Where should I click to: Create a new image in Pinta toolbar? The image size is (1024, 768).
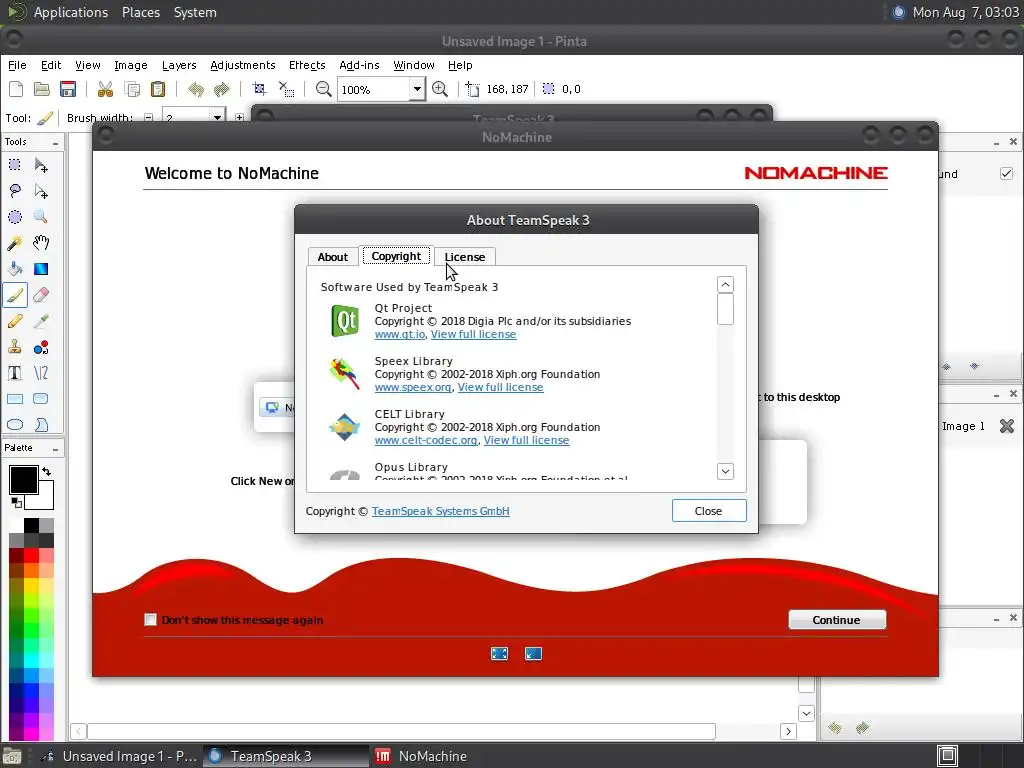click(x=16, y=89)
